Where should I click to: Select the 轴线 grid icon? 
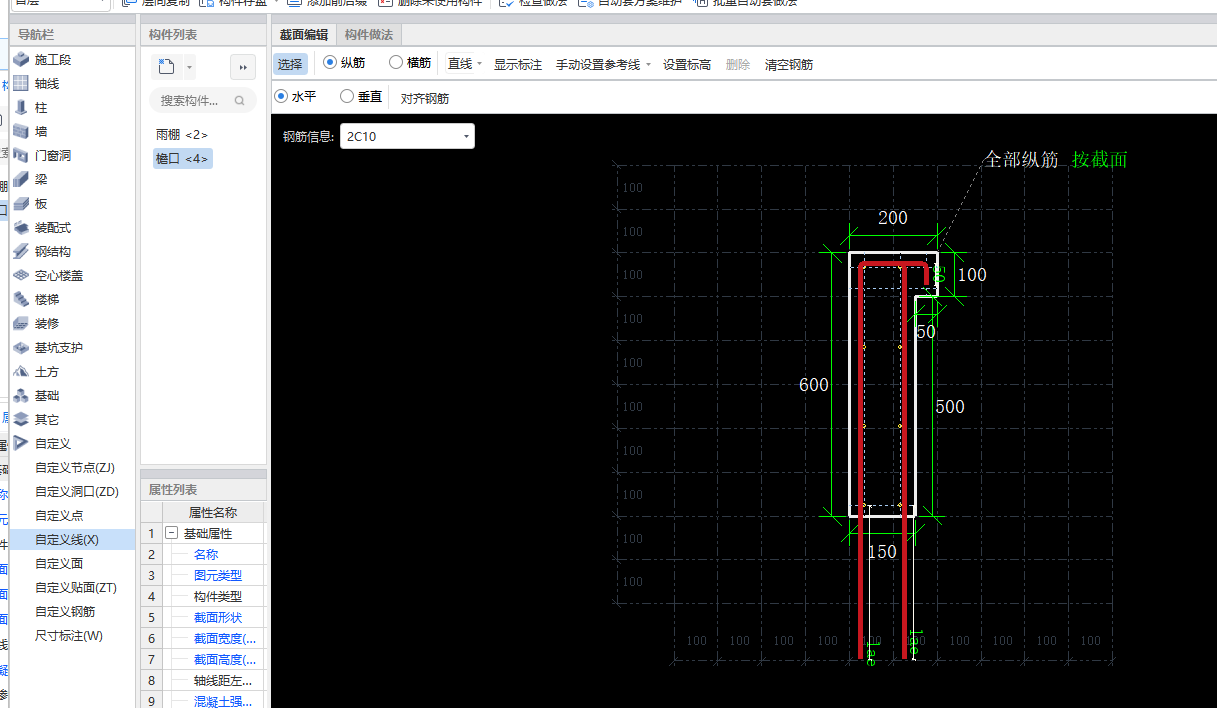(x=21, y=84)
